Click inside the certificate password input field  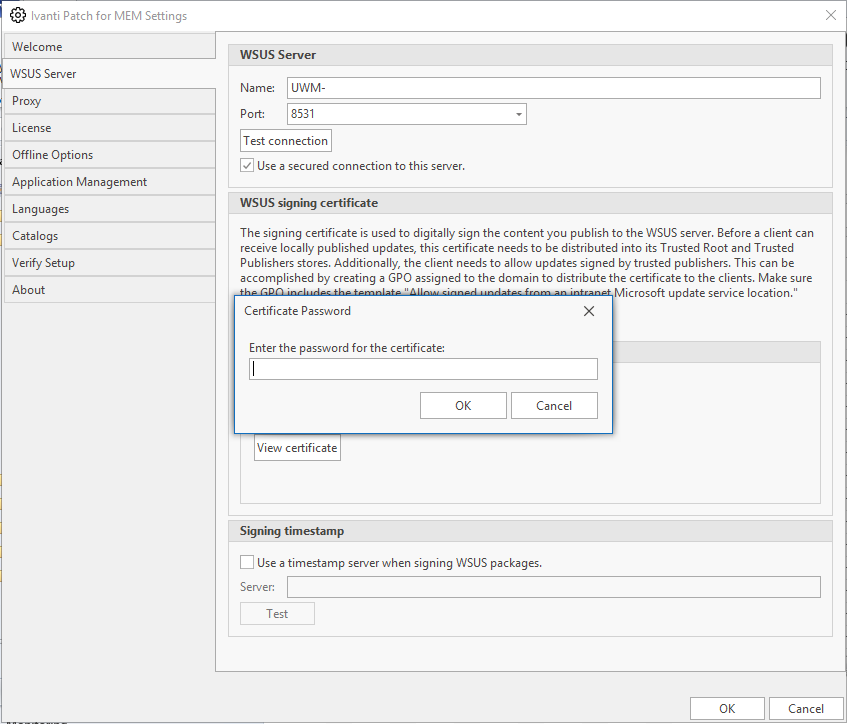(423, 369)
